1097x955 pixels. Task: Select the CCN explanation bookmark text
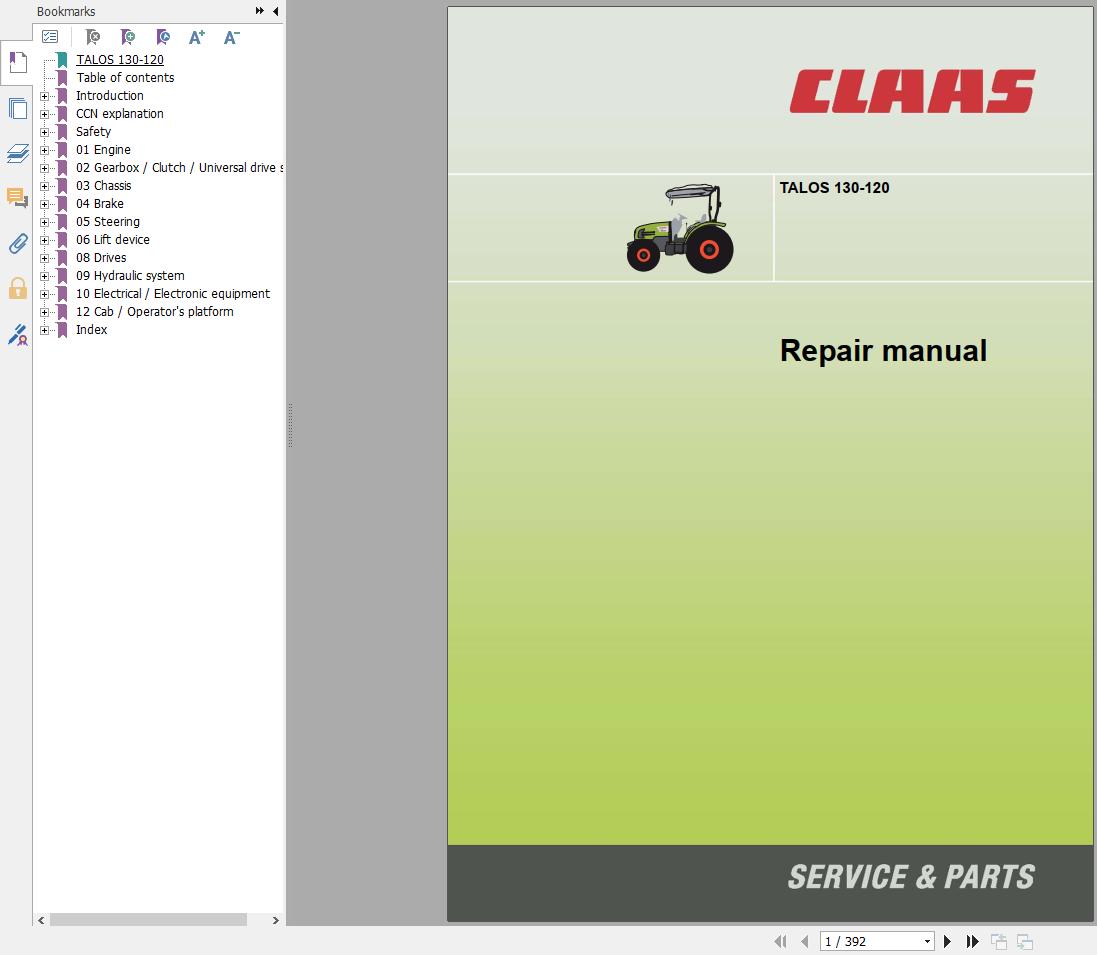tap(120, 114)
